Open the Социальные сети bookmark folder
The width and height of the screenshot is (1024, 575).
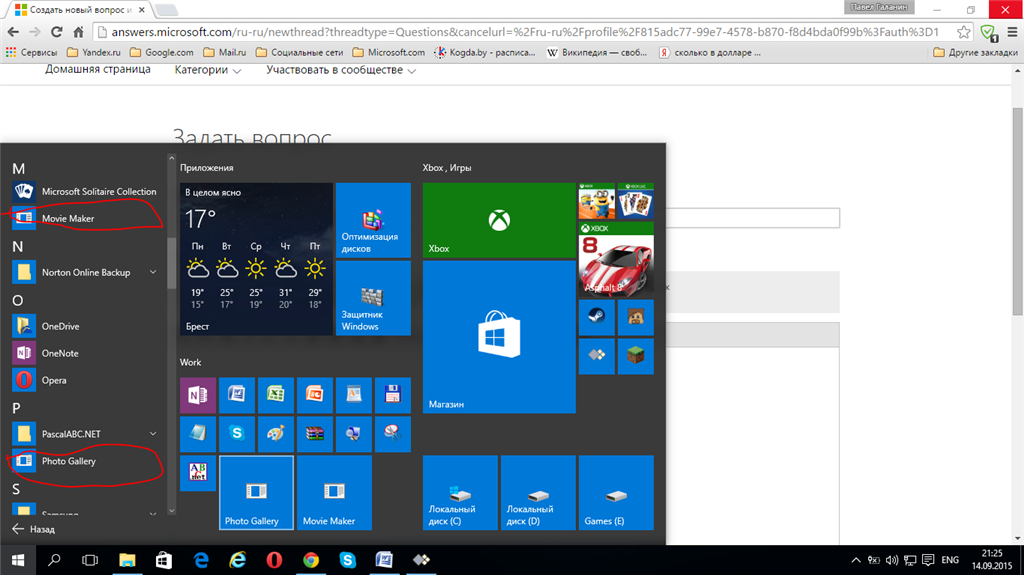(x=299, y=52)
